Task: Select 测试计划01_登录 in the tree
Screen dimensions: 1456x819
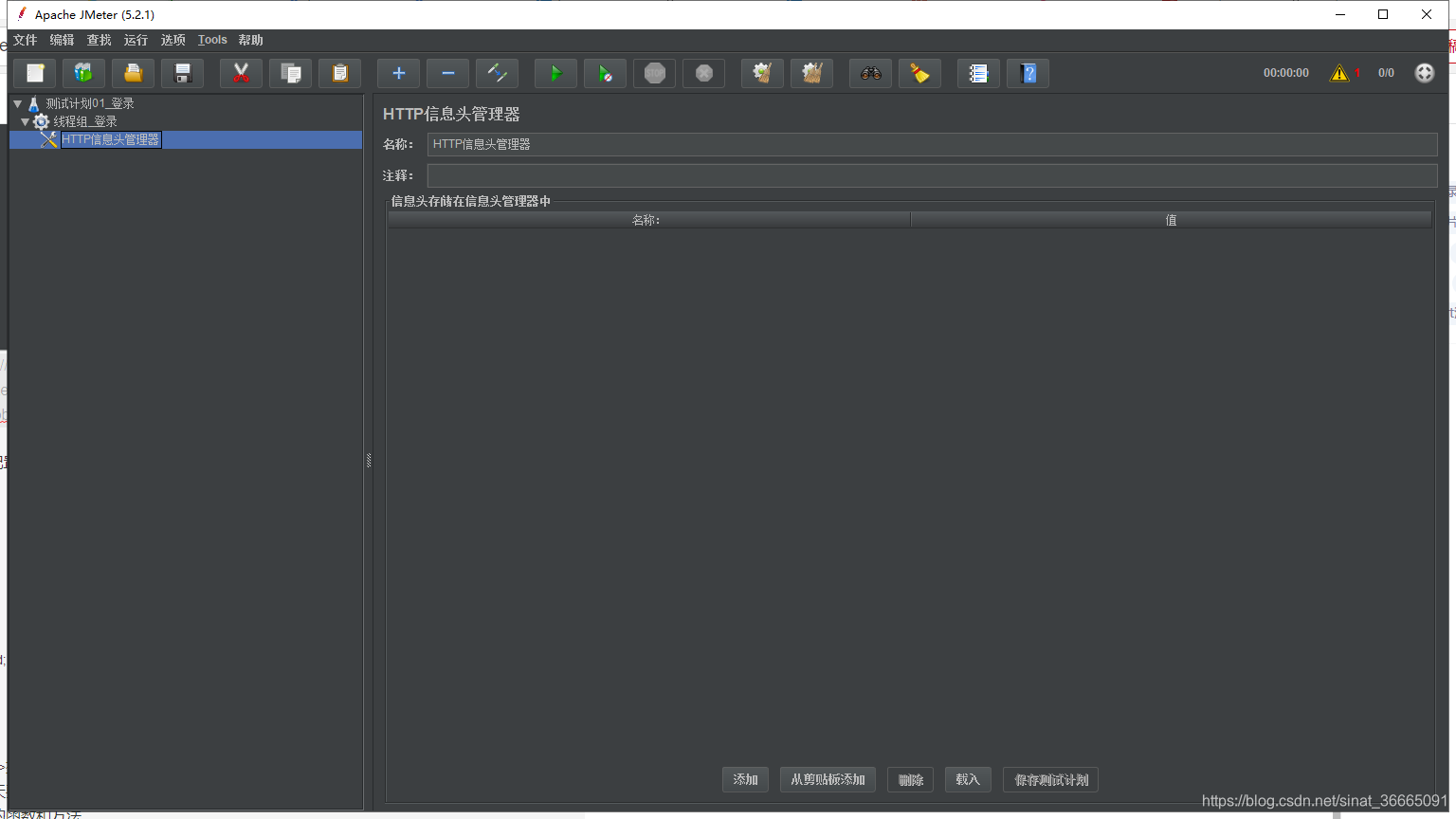Action: point(90,103)
